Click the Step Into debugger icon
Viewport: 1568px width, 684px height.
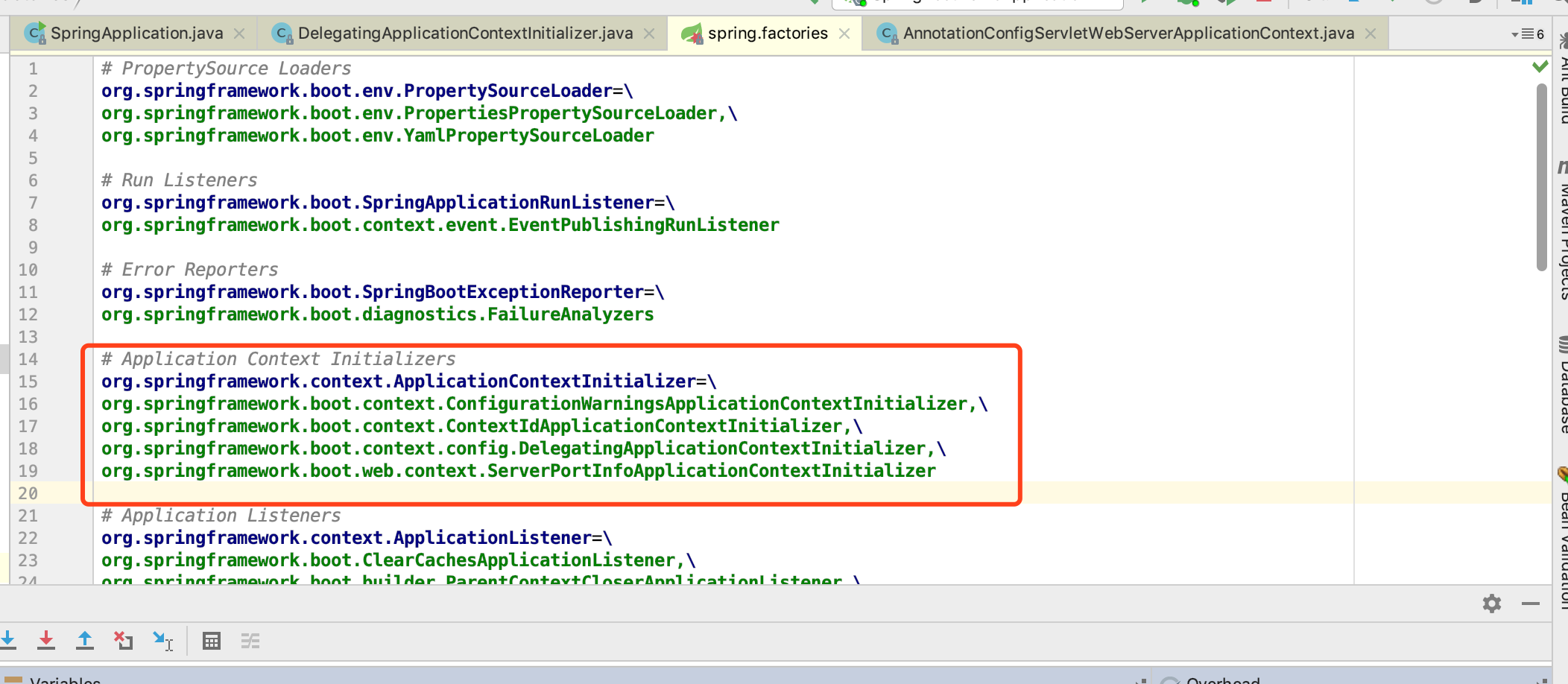click(x=9, y=640)
